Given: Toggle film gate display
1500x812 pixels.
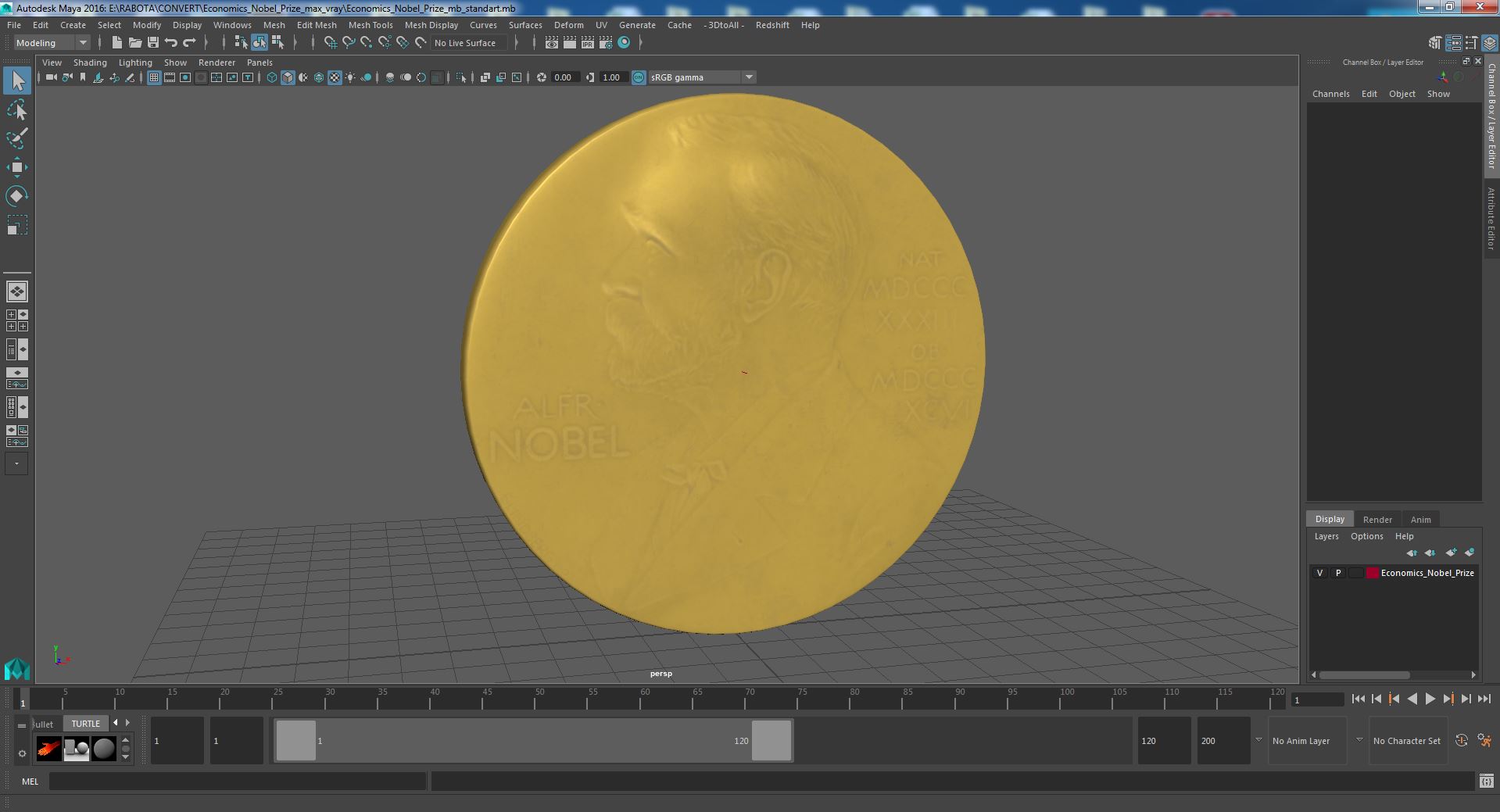Looking at the screenshot, I should click(x=170, y=77).
